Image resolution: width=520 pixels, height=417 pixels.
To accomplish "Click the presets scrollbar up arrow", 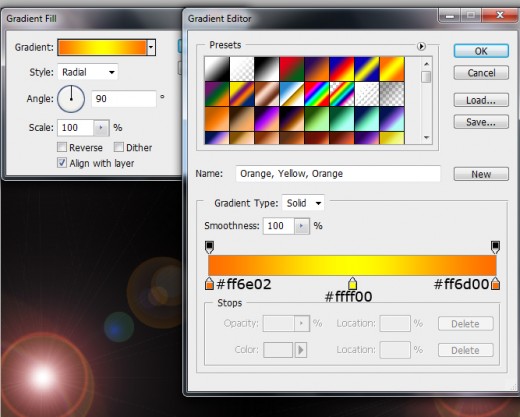I will (426, 63).
